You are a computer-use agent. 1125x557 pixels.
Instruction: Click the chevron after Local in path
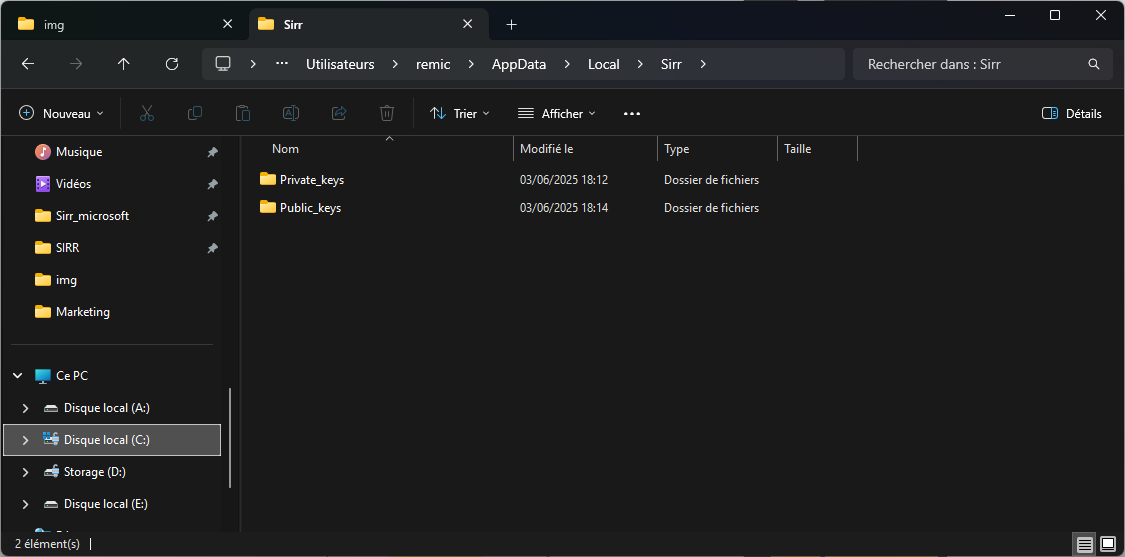(640, 64)
